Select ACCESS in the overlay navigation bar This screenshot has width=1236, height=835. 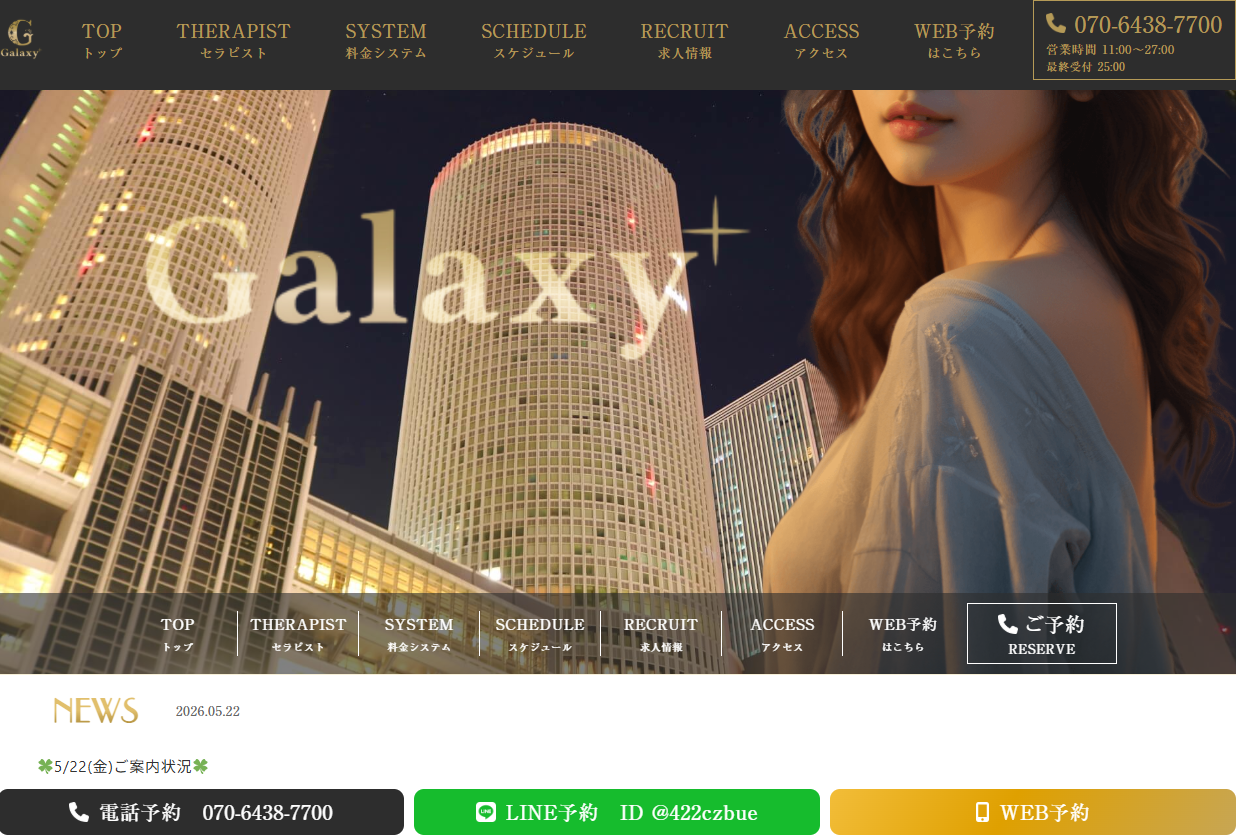[782, 634]
